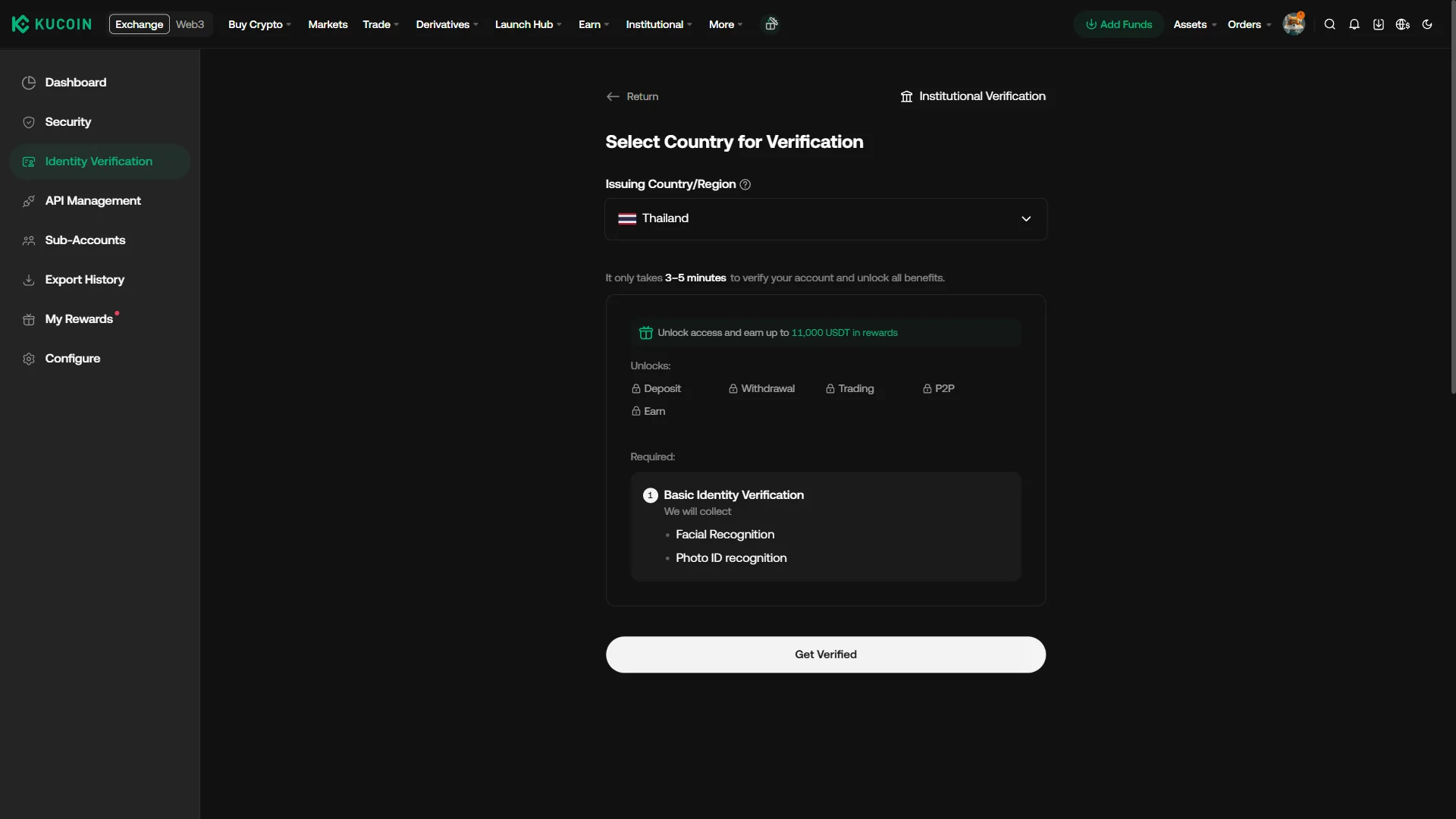Image resolution: width=1456 pixels, height=819 pixels.
Task: Open language and currency globe icon
Action: coord(1402,24)
